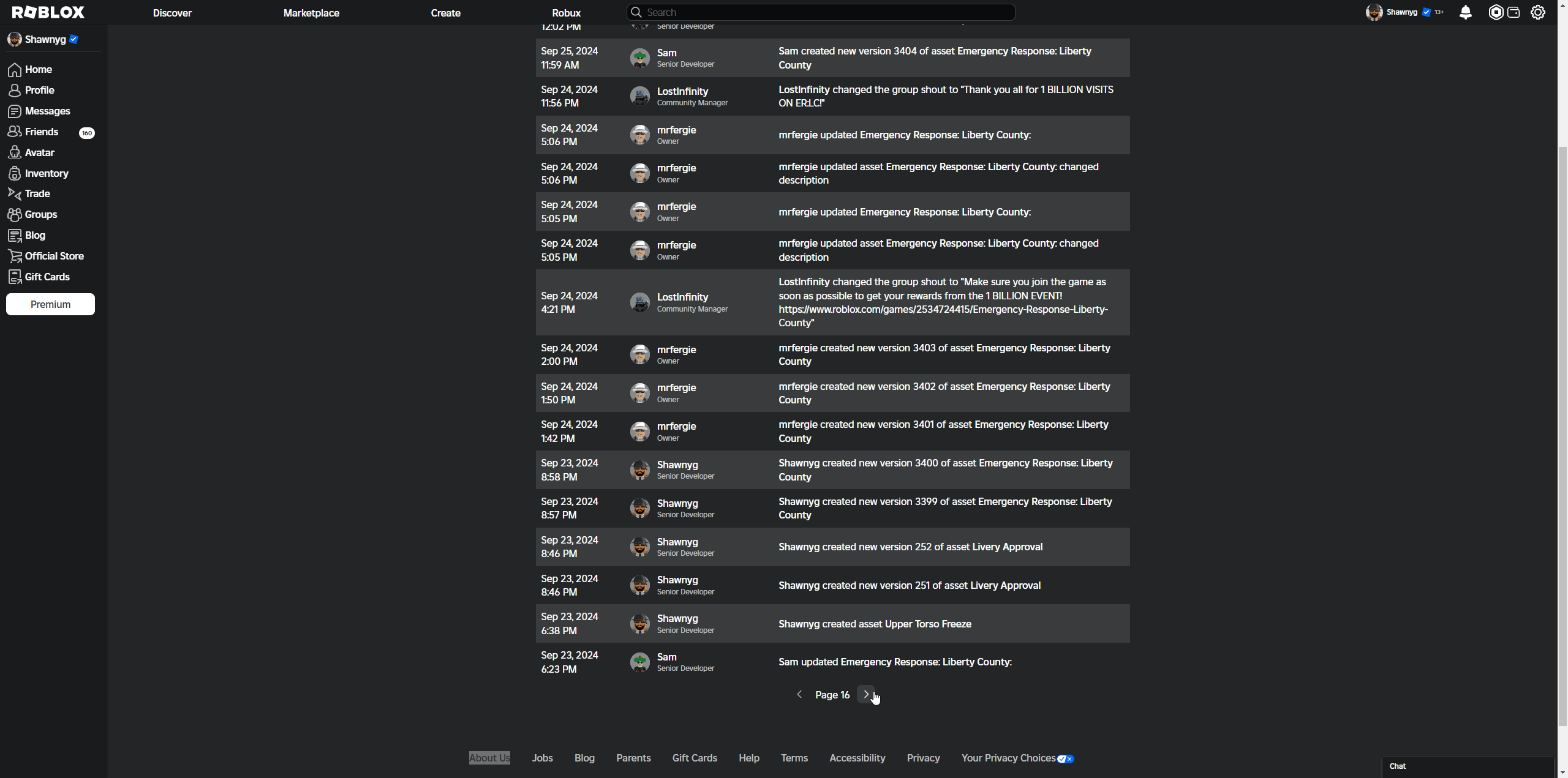
Task: Open the Discover menu item
Action: pyautogui.click(x=172, y=13)
